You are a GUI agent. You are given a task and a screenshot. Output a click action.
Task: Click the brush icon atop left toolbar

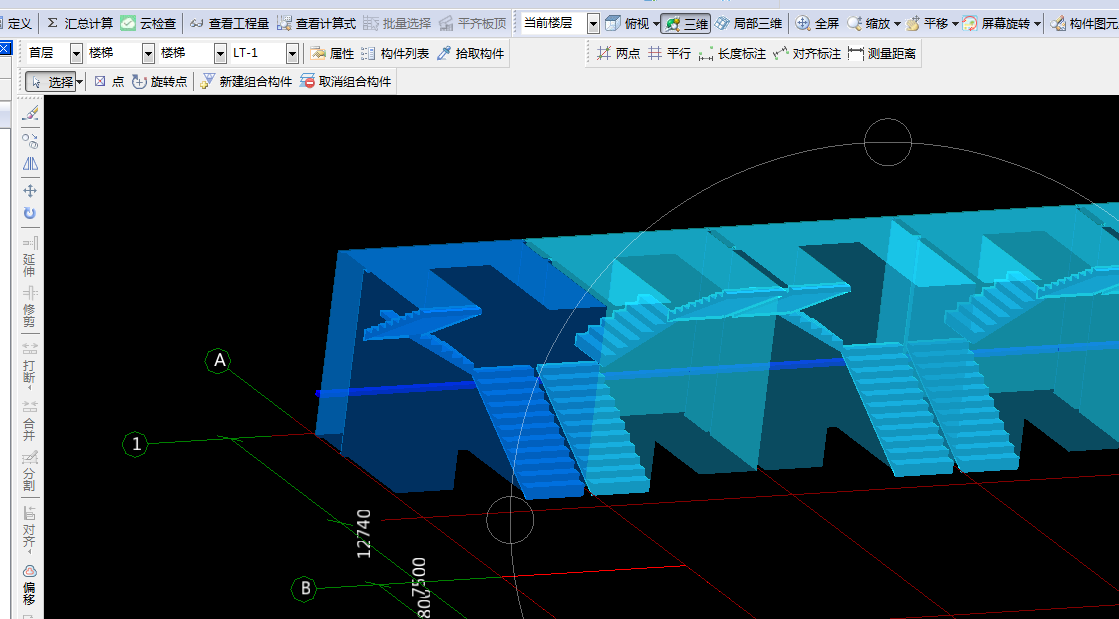click(30, 114)
